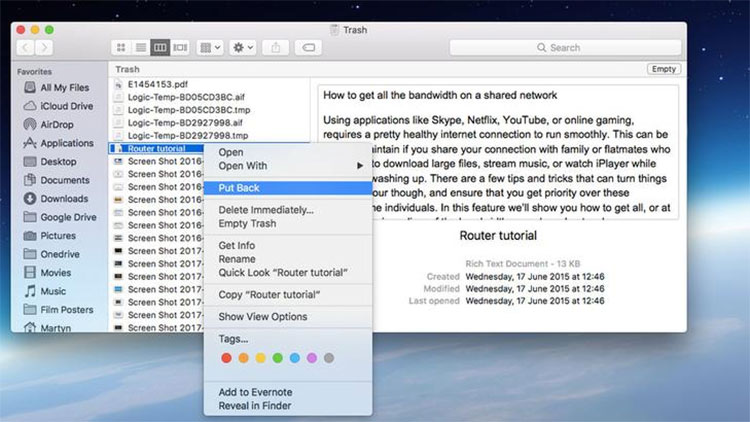The height and width of the screenshot is (422, 750).
Task: Select Logic-Temp-BD2927998.aif file
Action: tap(209, 123)
